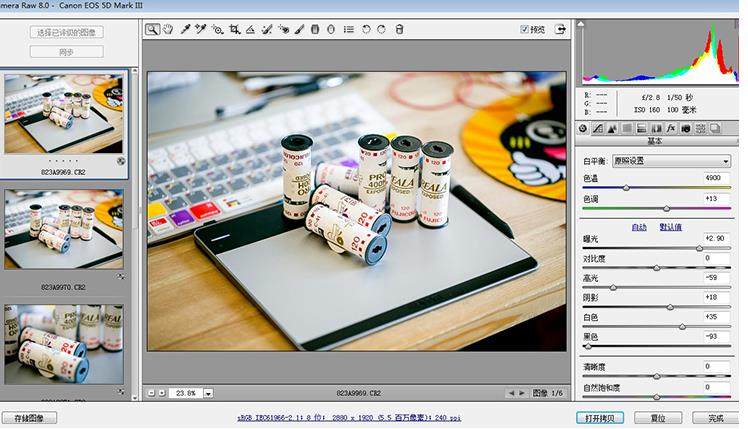Click the 色温 value field 4900
Screen dimensions: 748x429
[x=717, y=178]
